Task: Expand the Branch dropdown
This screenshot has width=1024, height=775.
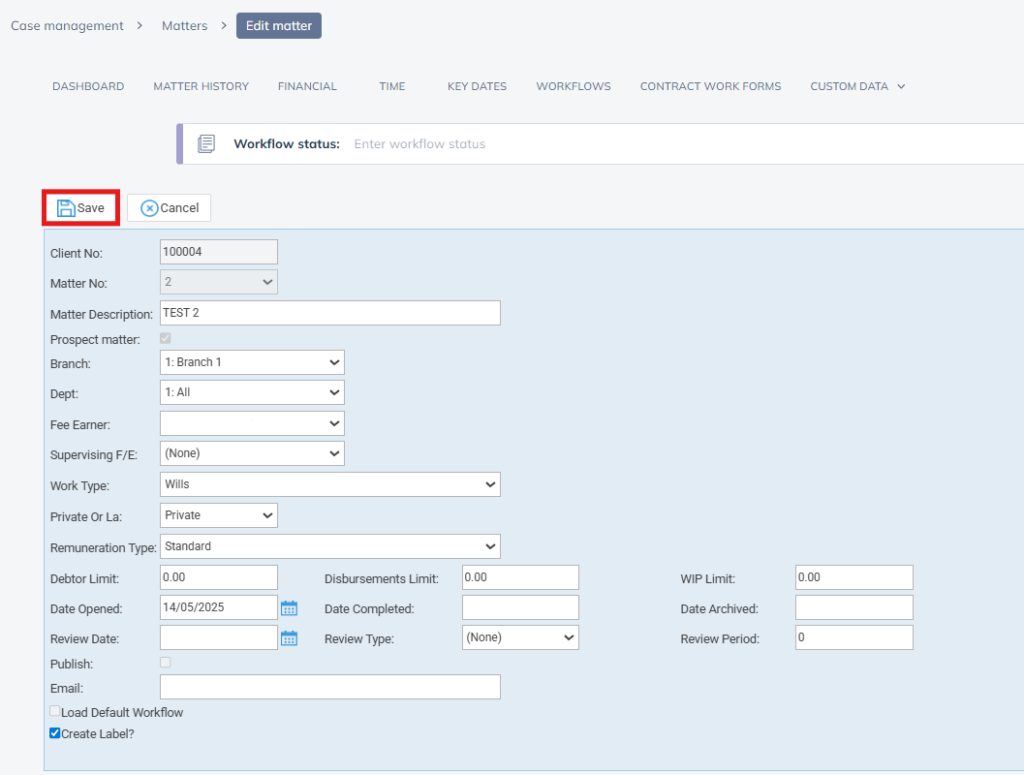Action: [x=252, y=362]
